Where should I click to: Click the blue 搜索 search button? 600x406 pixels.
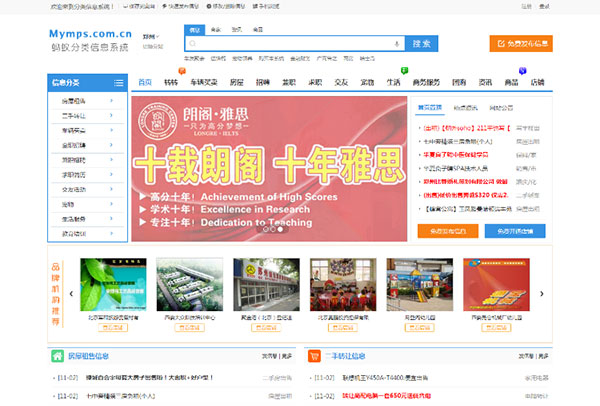[421, 44]
